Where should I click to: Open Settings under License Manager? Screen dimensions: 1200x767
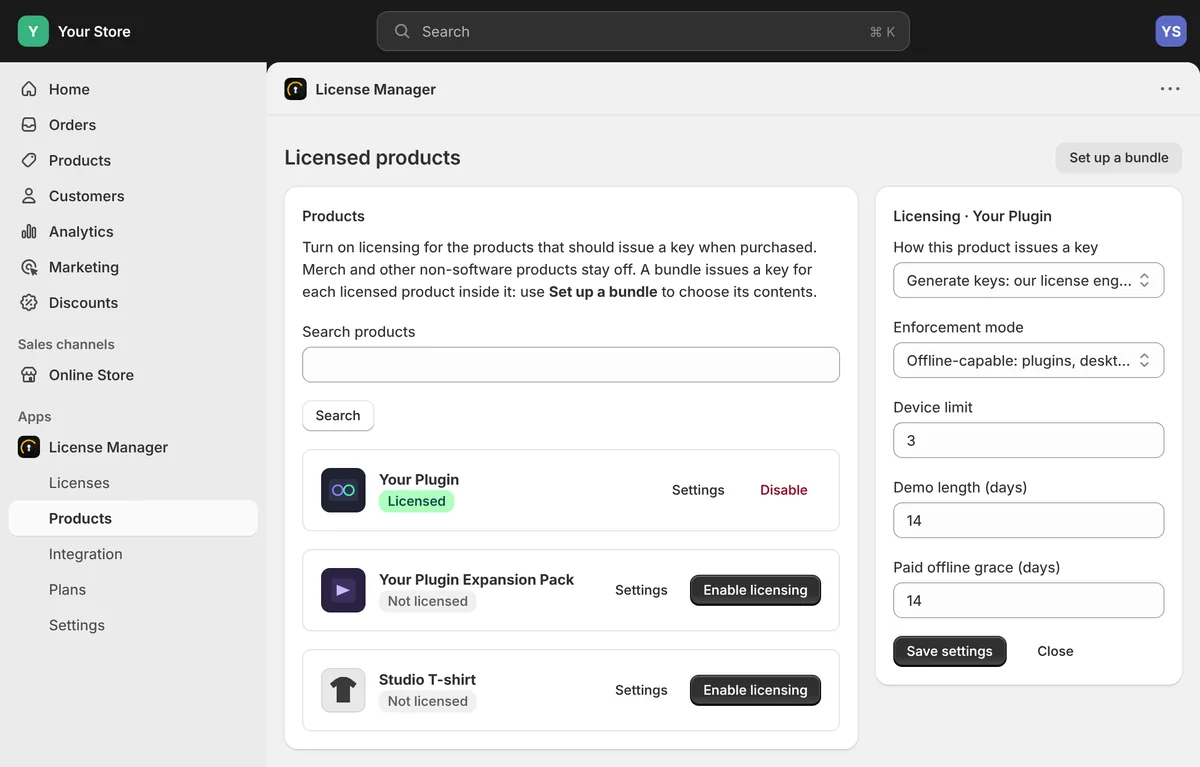click(133, 625)
